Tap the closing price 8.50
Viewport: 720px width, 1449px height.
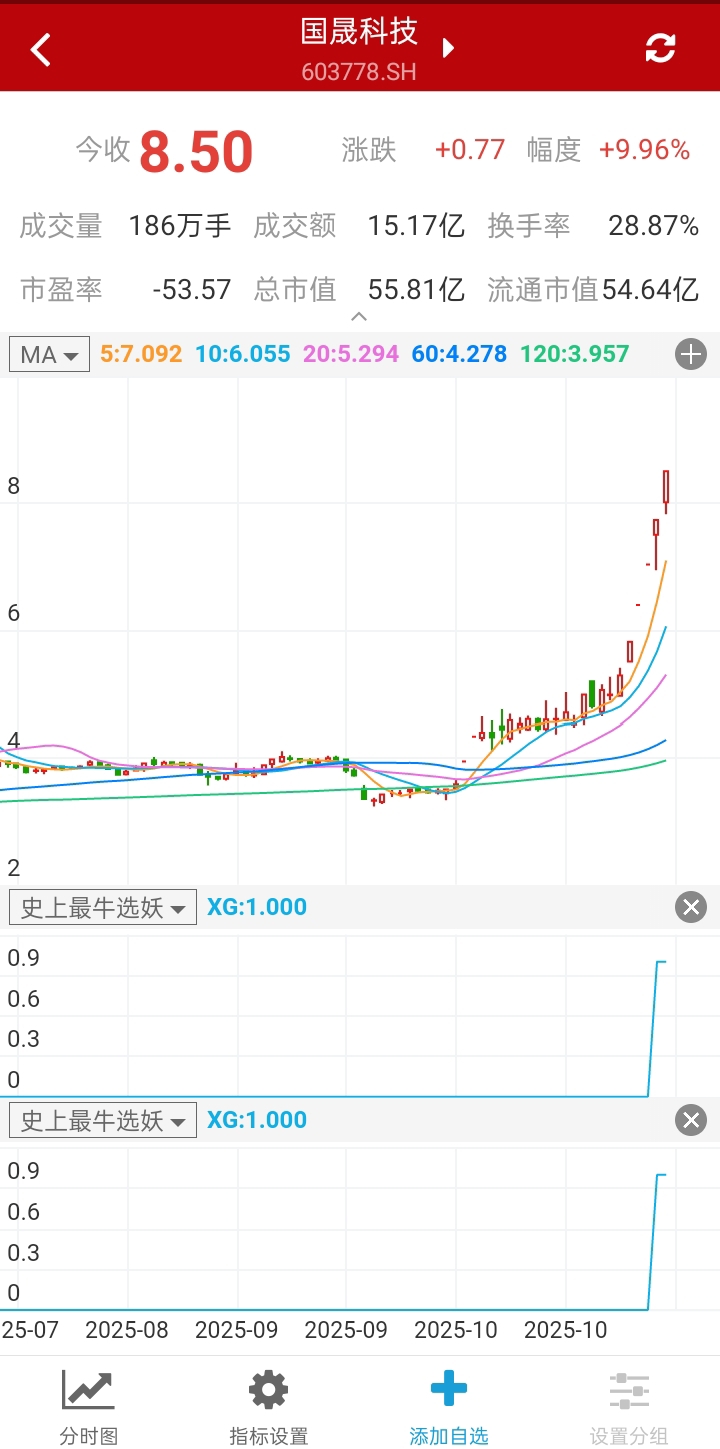click(196, 152)
